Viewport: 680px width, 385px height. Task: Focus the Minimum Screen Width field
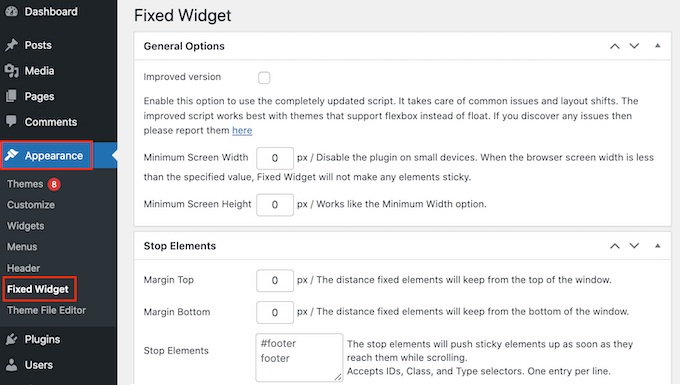[275, 158]
